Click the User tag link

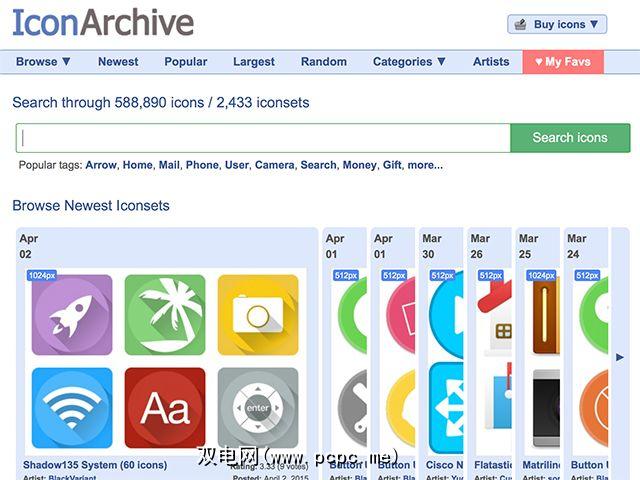coord(237,165)
